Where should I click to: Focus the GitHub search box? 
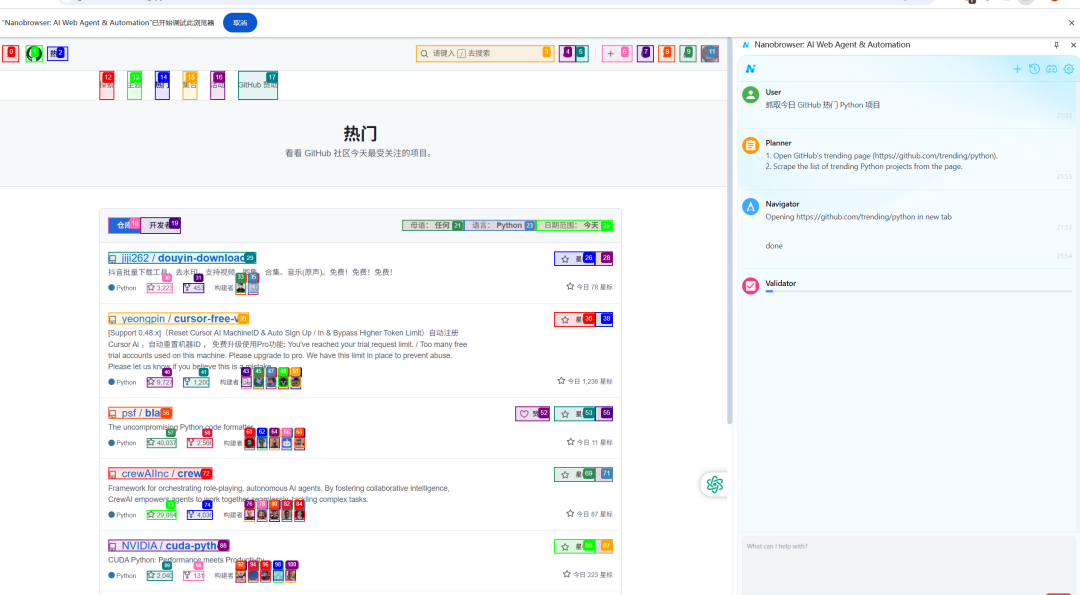(485, 53)
